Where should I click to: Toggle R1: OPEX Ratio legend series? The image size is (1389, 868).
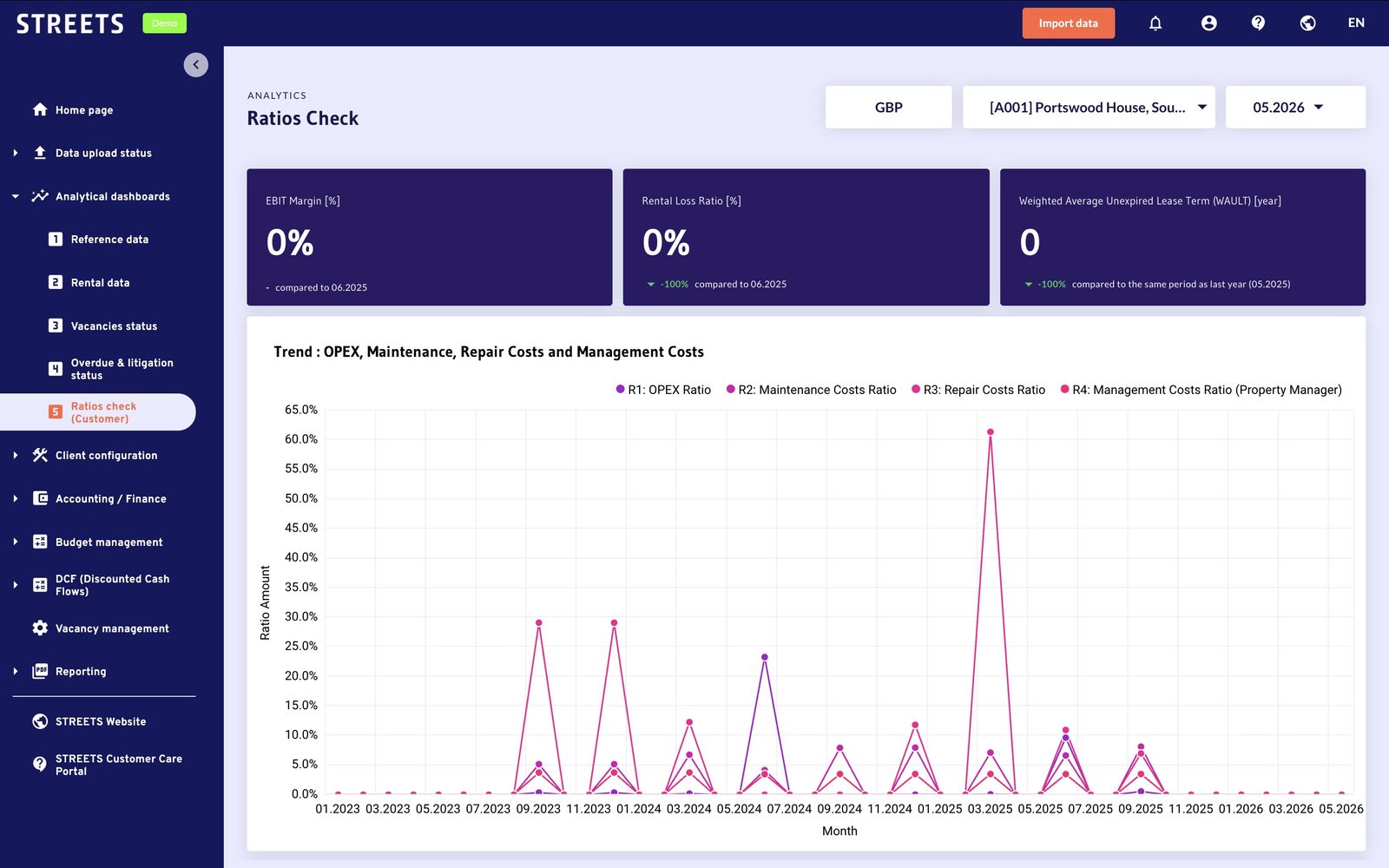663,390
